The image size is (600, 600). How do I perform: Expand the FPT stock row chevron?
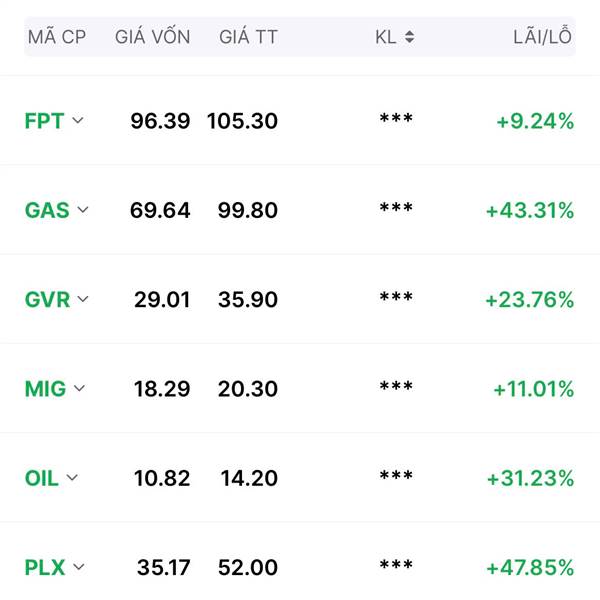tap(79, 121)
